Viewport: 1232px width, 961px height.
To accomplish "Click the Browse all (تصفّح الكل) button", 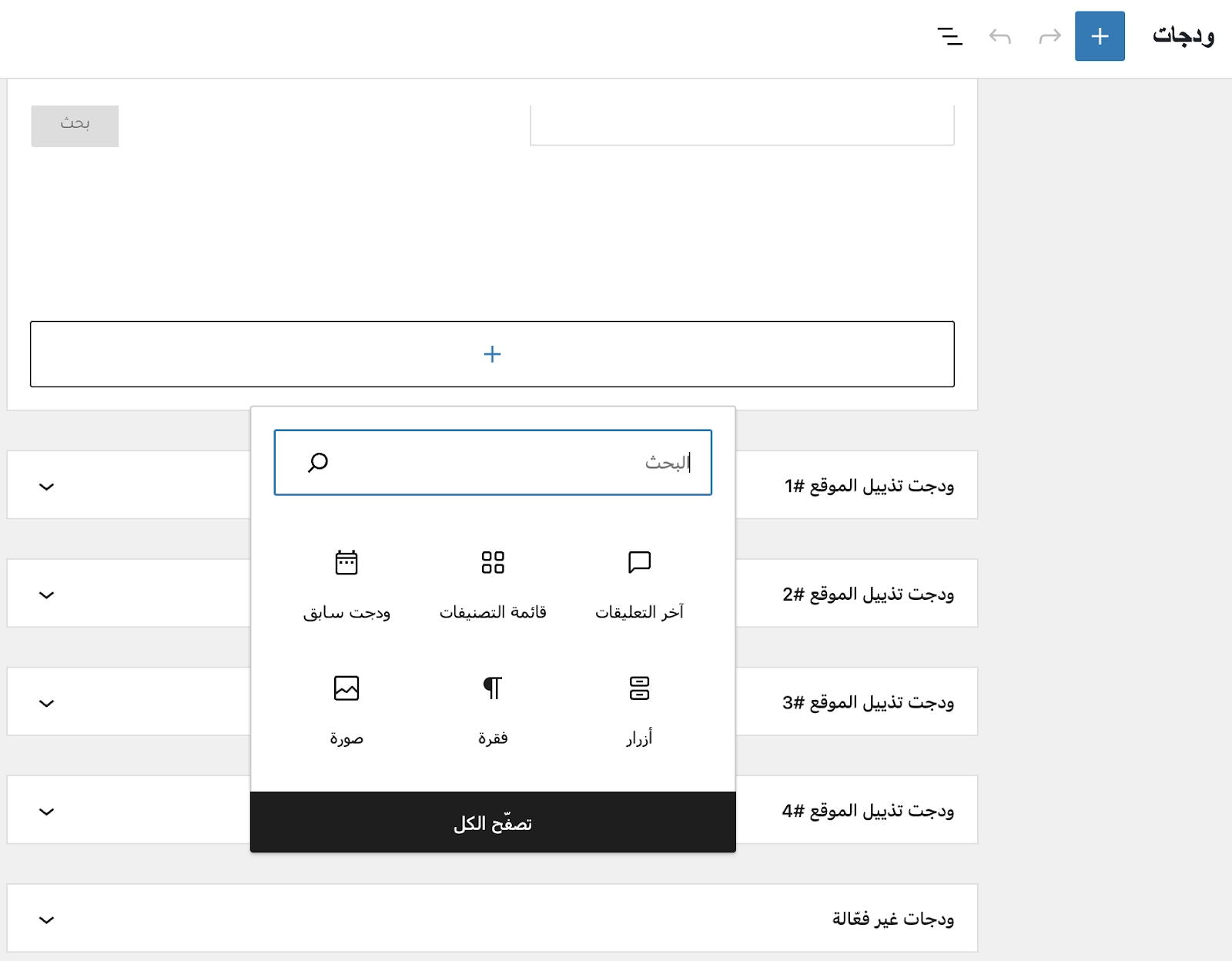I will click(x=493, y=822).
